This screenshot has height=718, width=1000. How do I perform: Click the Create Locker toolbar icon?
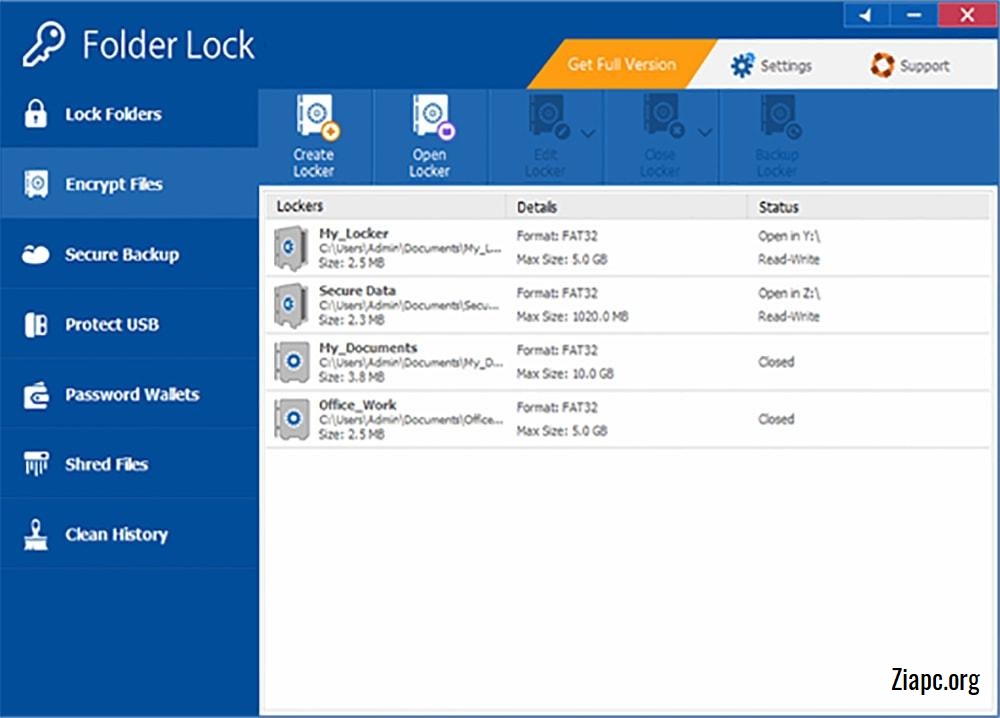tap(316, 117)
